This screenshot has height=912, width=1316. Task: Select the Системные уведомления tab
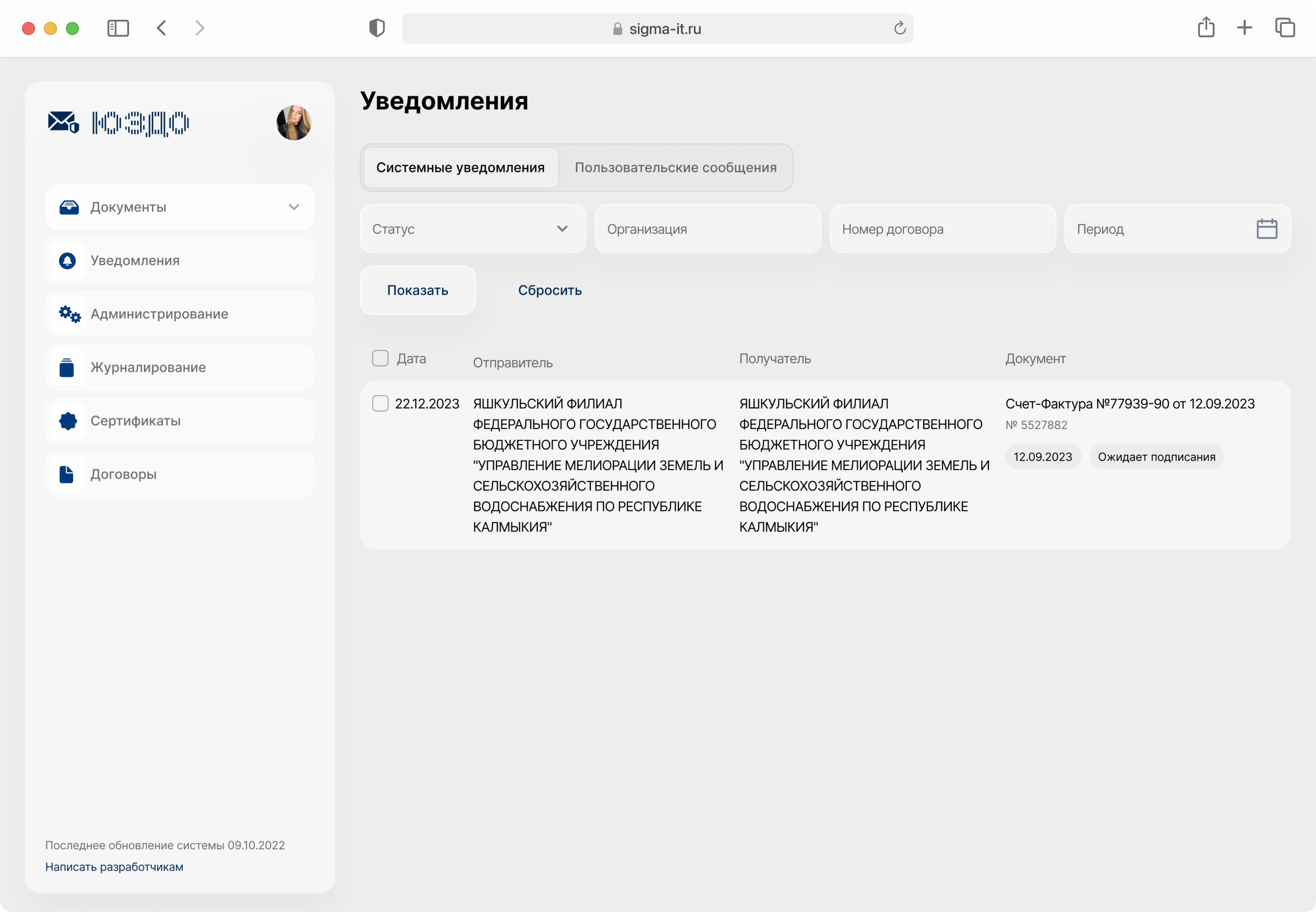[x=460, y=167]
